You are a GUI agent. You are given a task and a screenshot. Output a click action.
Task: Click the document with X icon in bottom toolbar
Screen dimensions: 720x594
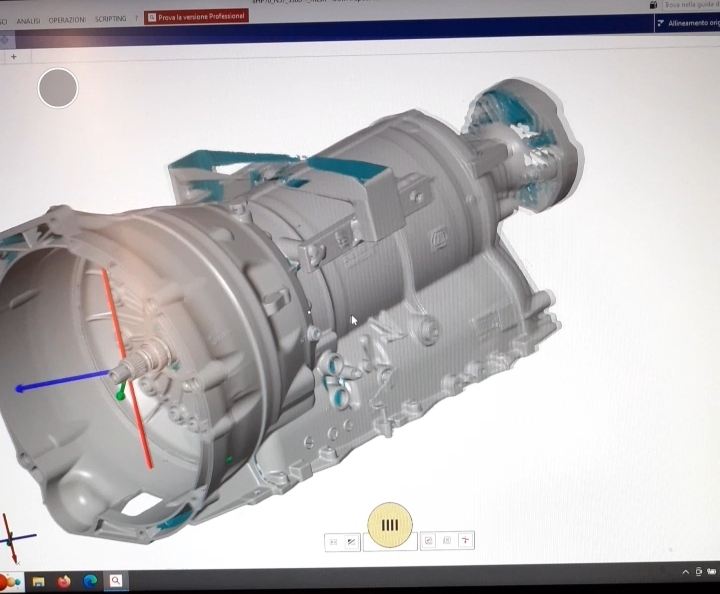pos(447,540)
